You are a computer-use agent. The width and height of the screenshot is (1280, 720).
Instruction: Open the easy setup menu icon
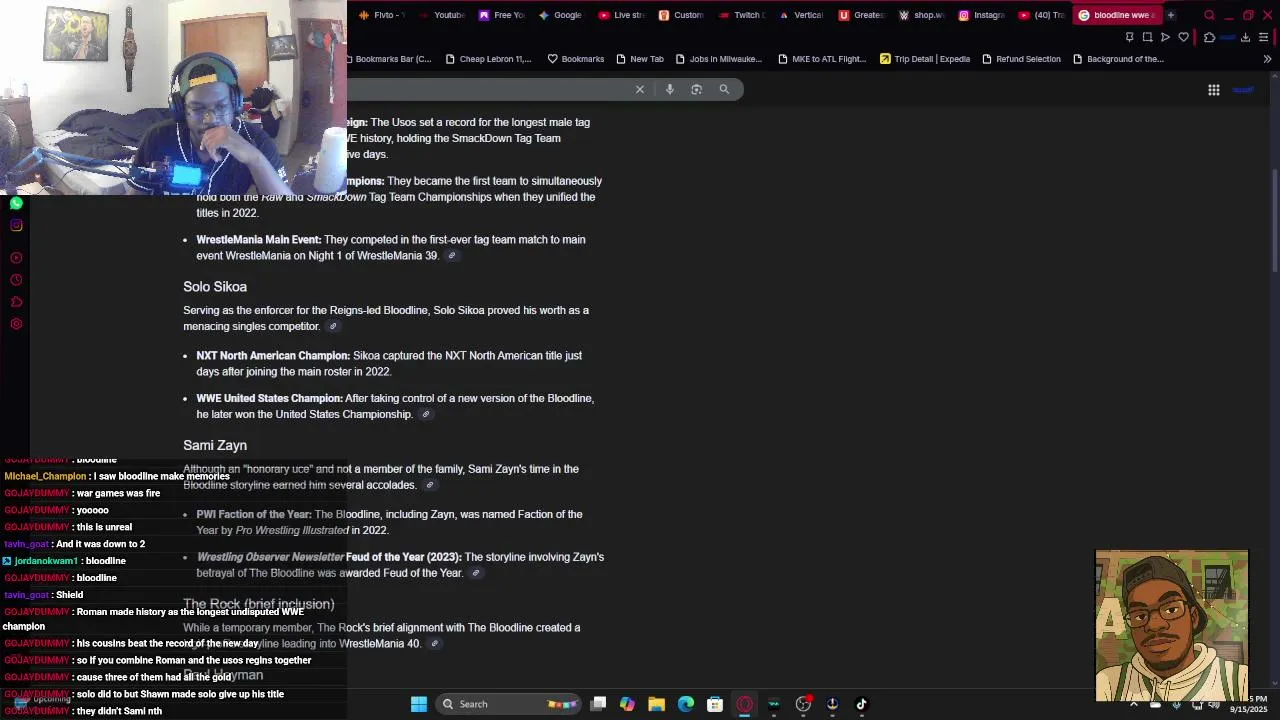coord(1263,37)
